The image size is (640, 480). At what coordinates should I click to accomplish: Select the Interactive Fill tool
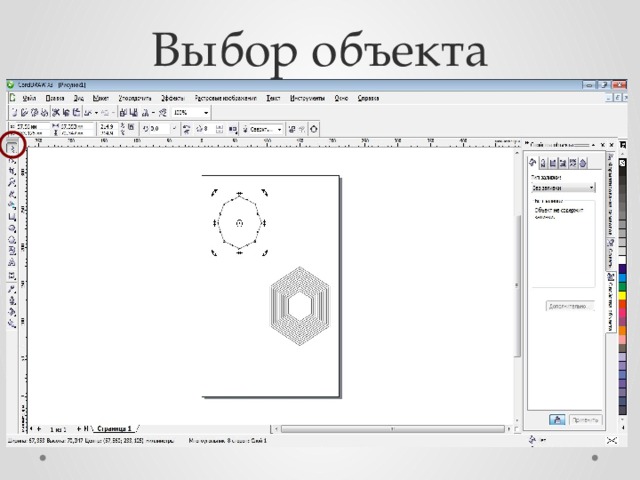click(12, 324)
